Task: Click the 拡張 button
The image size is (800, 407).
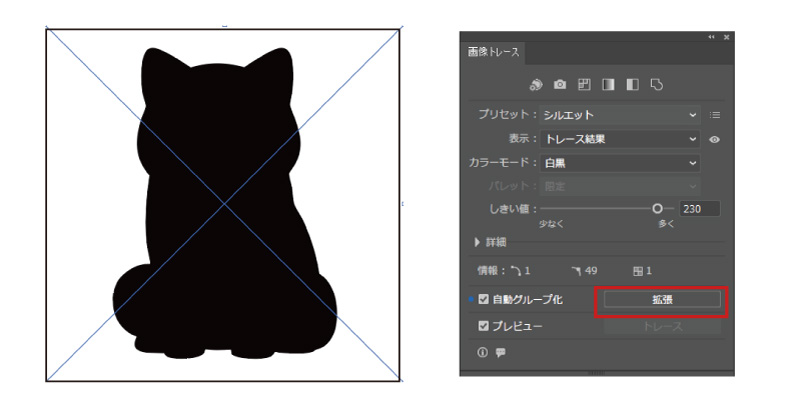Action: [x=662, y=300]
